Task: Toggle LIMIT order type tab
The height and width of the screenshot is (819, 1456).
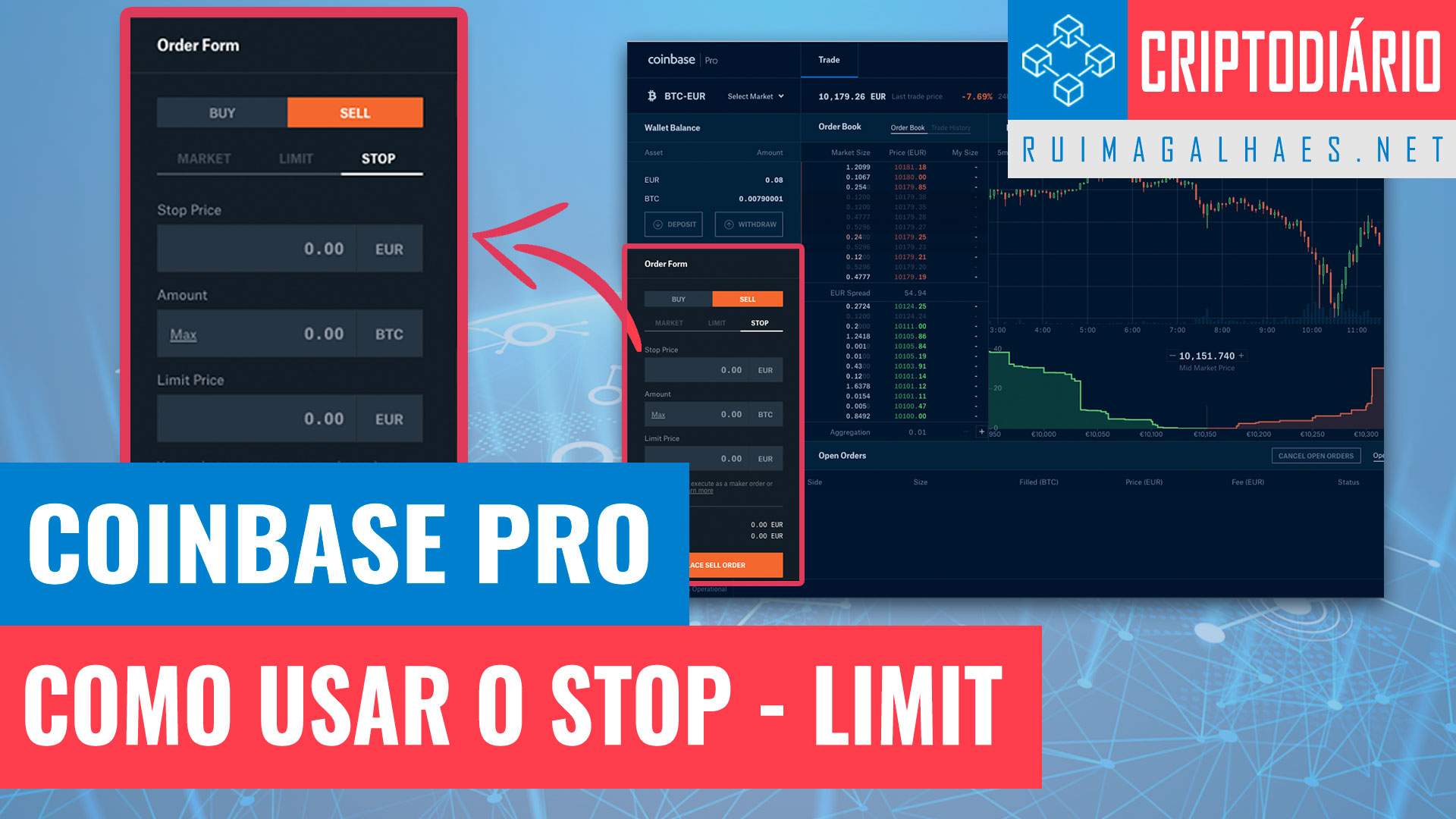Action: pyautogui.click(x=289, y=159)
